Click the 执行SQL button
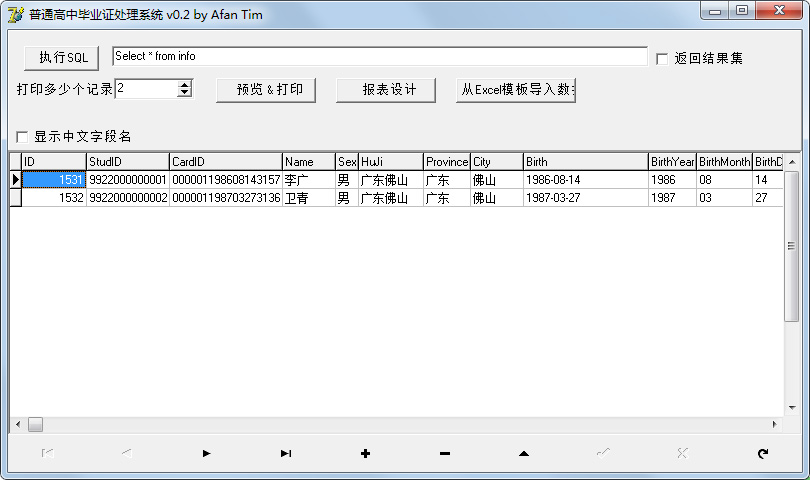This screenshot has height=480, width=810. [x=61, y=57]
